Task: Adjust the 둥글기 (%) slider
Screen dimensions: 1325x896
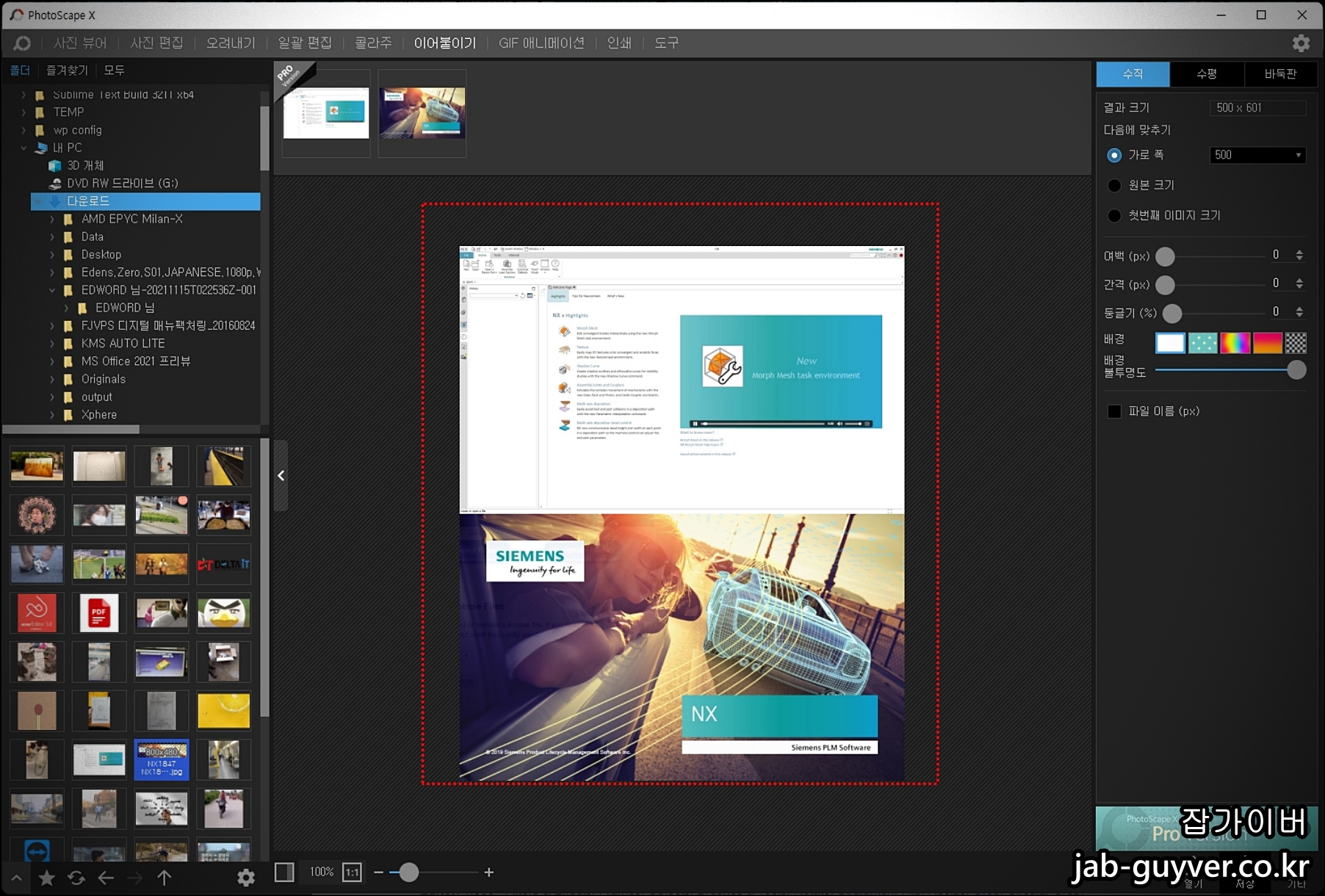Action: click(x=1172, y=313)
